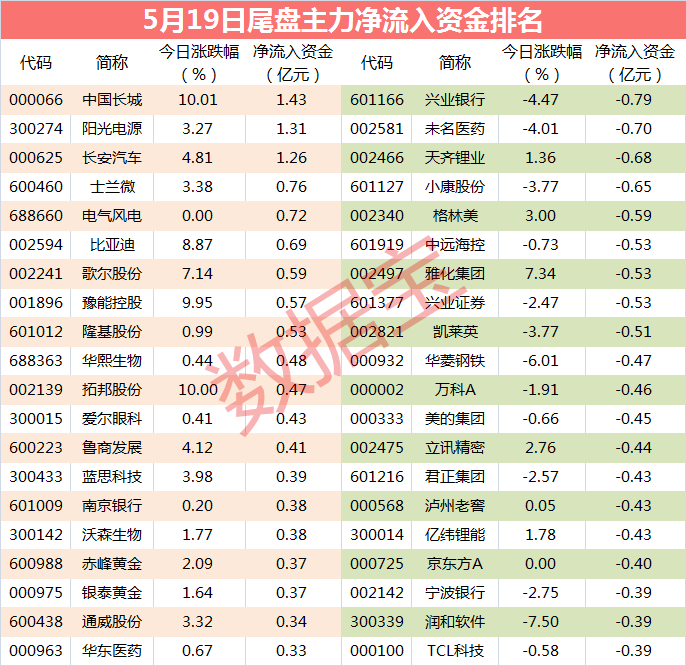Select stock code 688660

[x=36, y=216]
